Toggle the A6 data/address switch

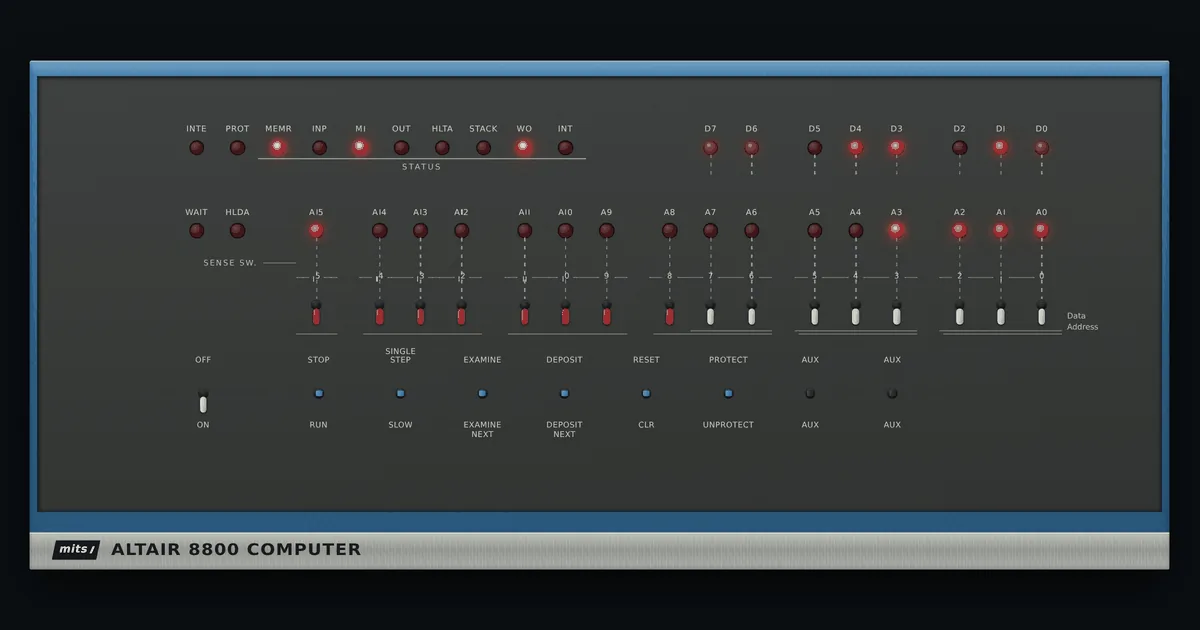(x=751, y=314)
